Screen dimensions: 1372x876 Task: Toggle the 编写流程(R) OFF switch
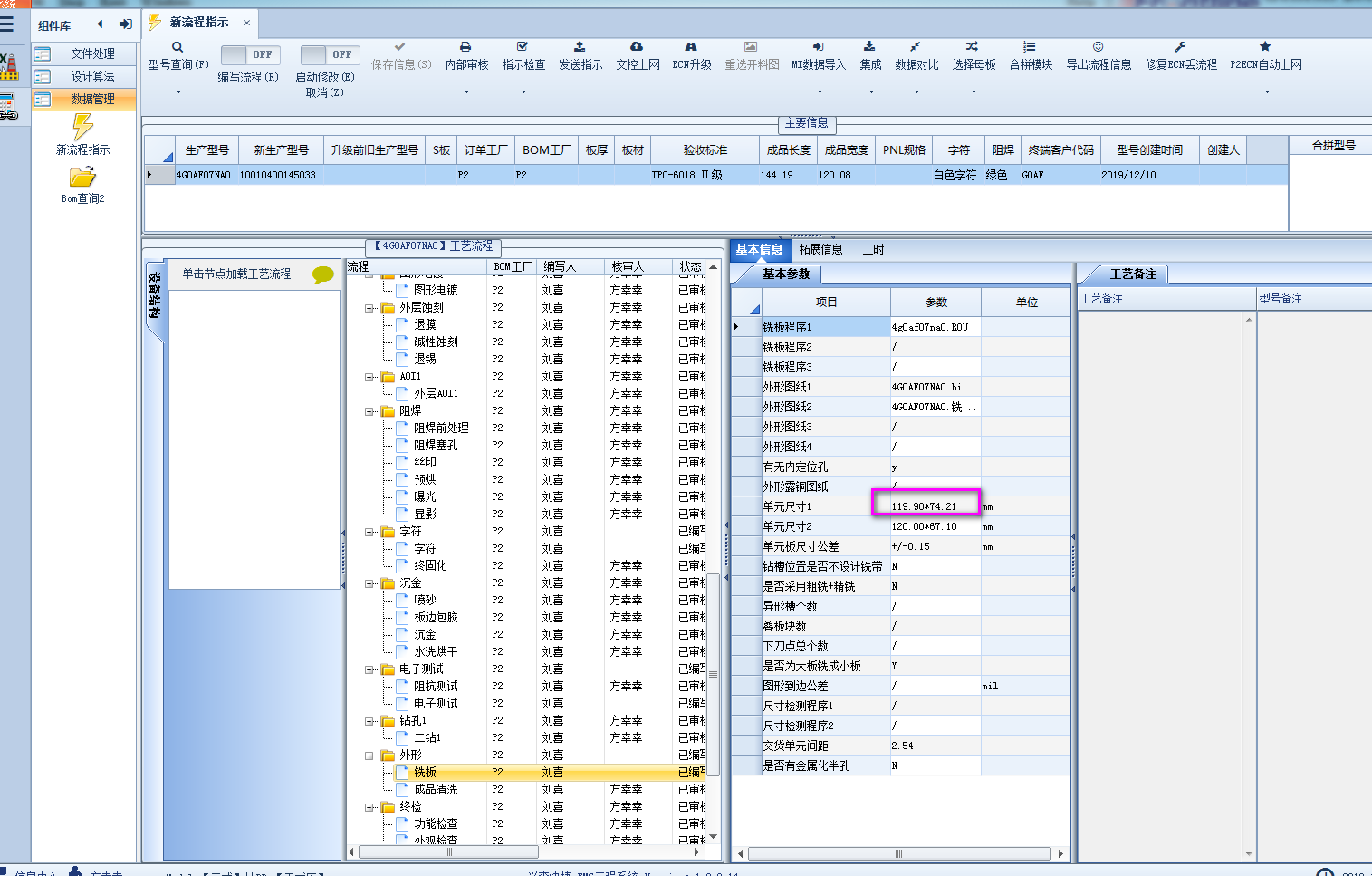click(x=251, y=54)
